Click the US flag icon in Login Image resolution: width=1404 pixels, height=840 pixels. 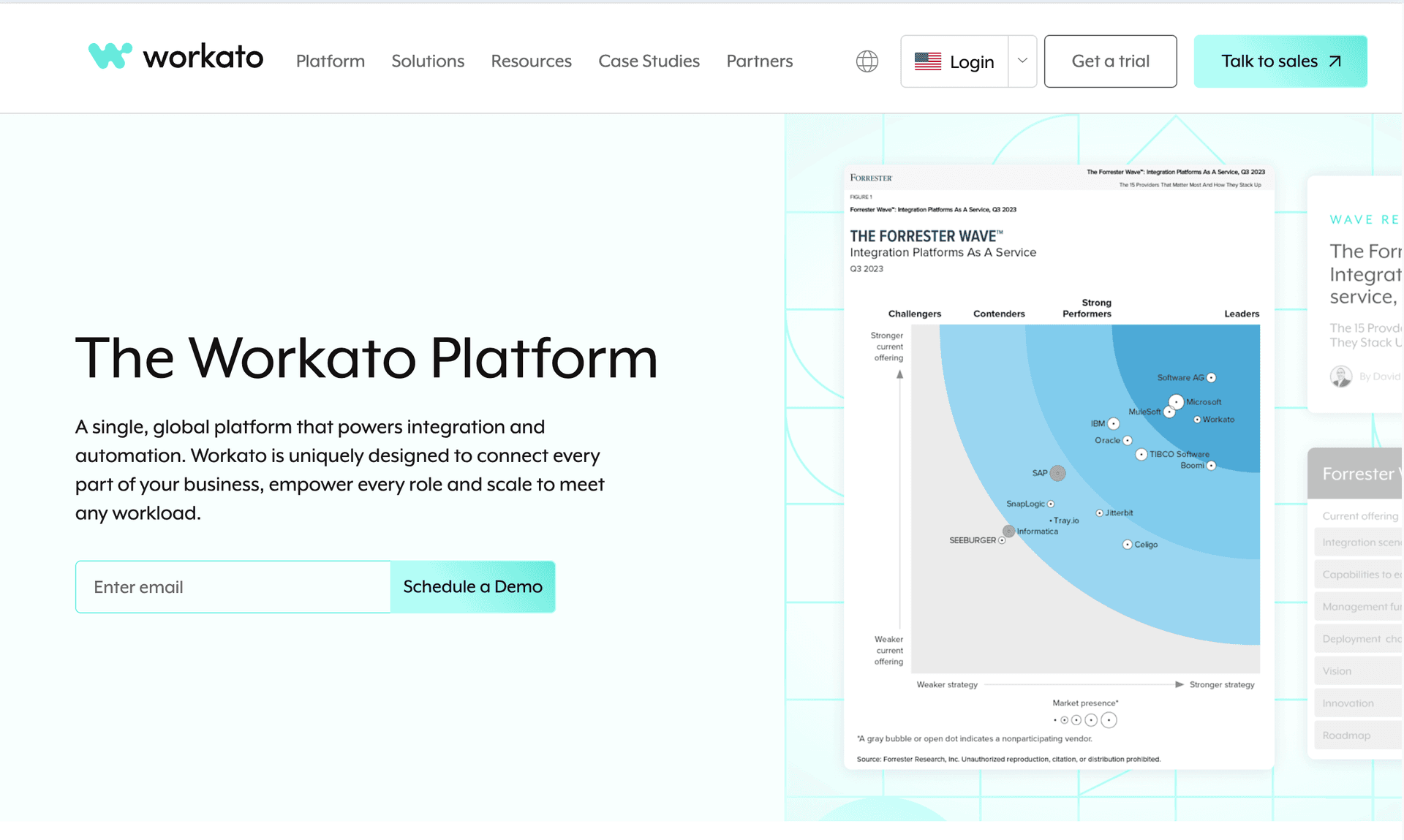pos(928,61)
